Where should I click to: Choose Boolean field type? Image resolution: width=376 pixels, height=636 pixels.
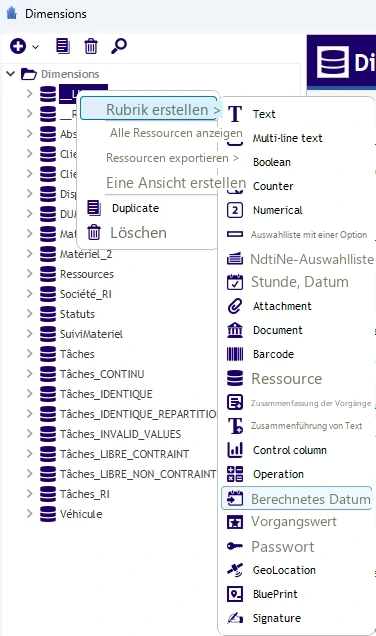[272, 162]
